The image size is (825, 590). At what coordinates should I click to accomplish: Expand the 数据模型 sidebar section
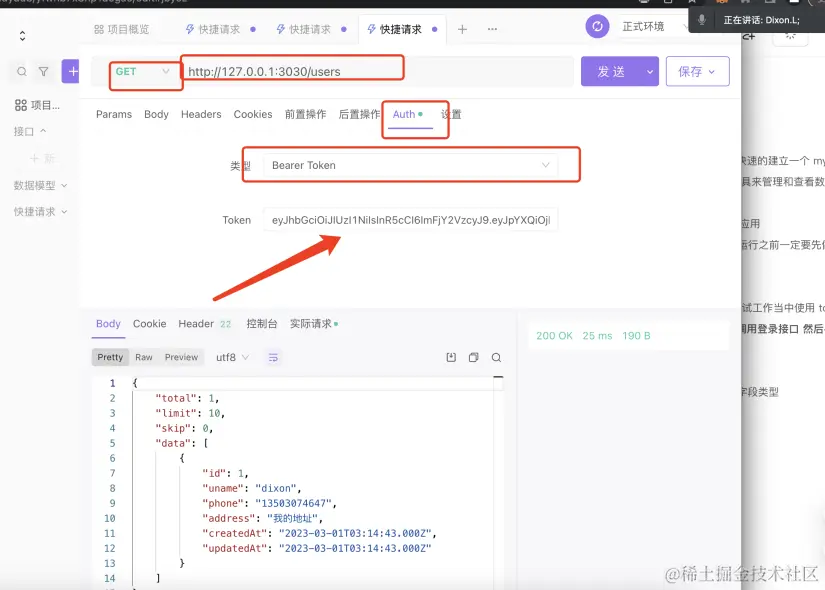(41, 185)
